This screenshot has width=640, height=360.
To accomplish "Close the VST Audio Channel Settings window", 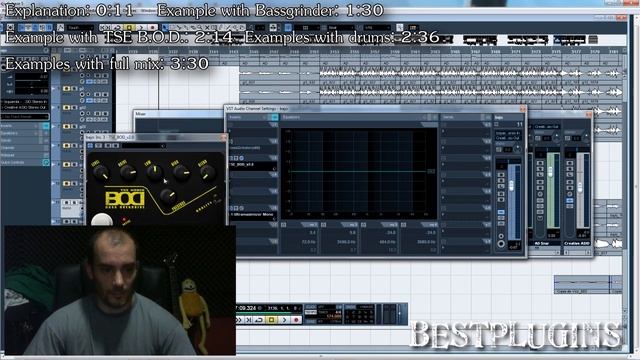I will pos(522,109).
